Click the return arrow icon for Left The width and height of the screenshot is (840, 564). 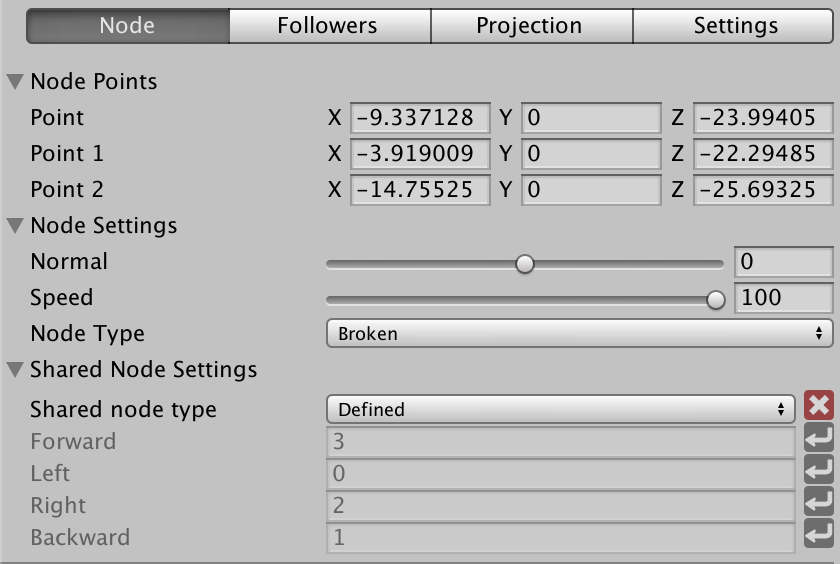coord(819,470)
